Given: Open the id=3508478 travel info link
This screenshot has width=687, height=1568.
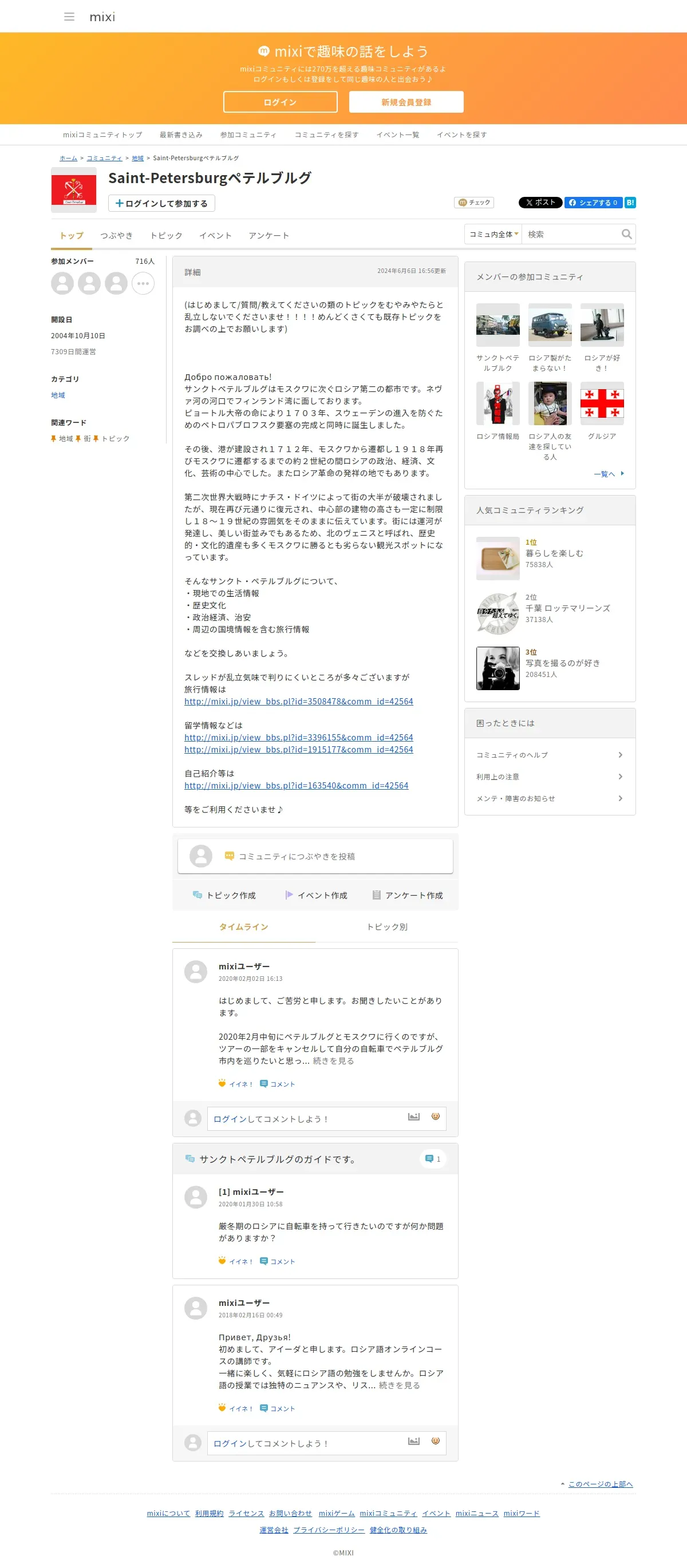Looking at the screenshot, I should tap(298, 702).
